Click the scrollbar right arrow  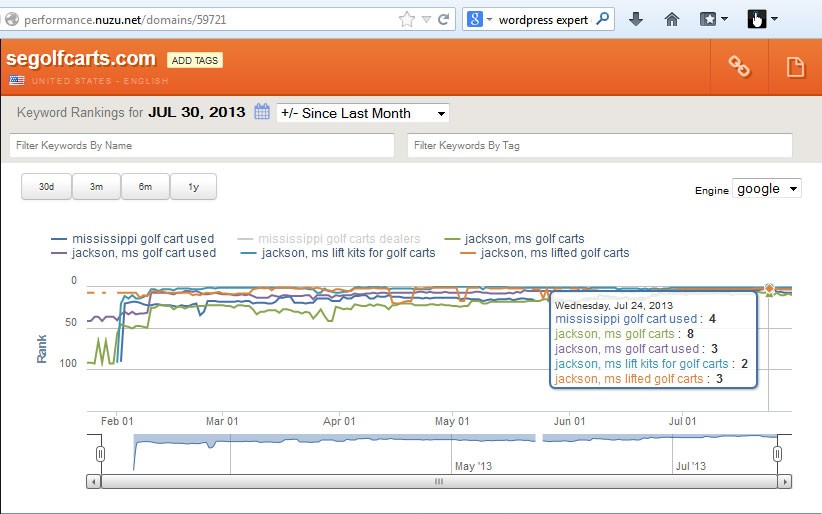(785, 481)
